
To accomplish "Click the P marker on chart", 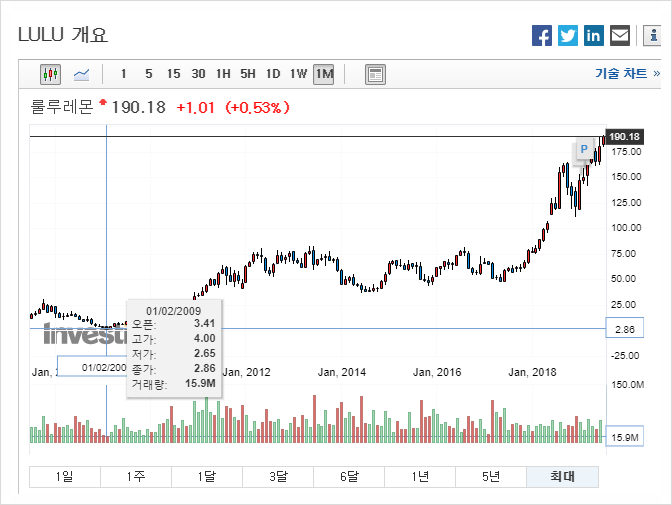I will [583, 149].
